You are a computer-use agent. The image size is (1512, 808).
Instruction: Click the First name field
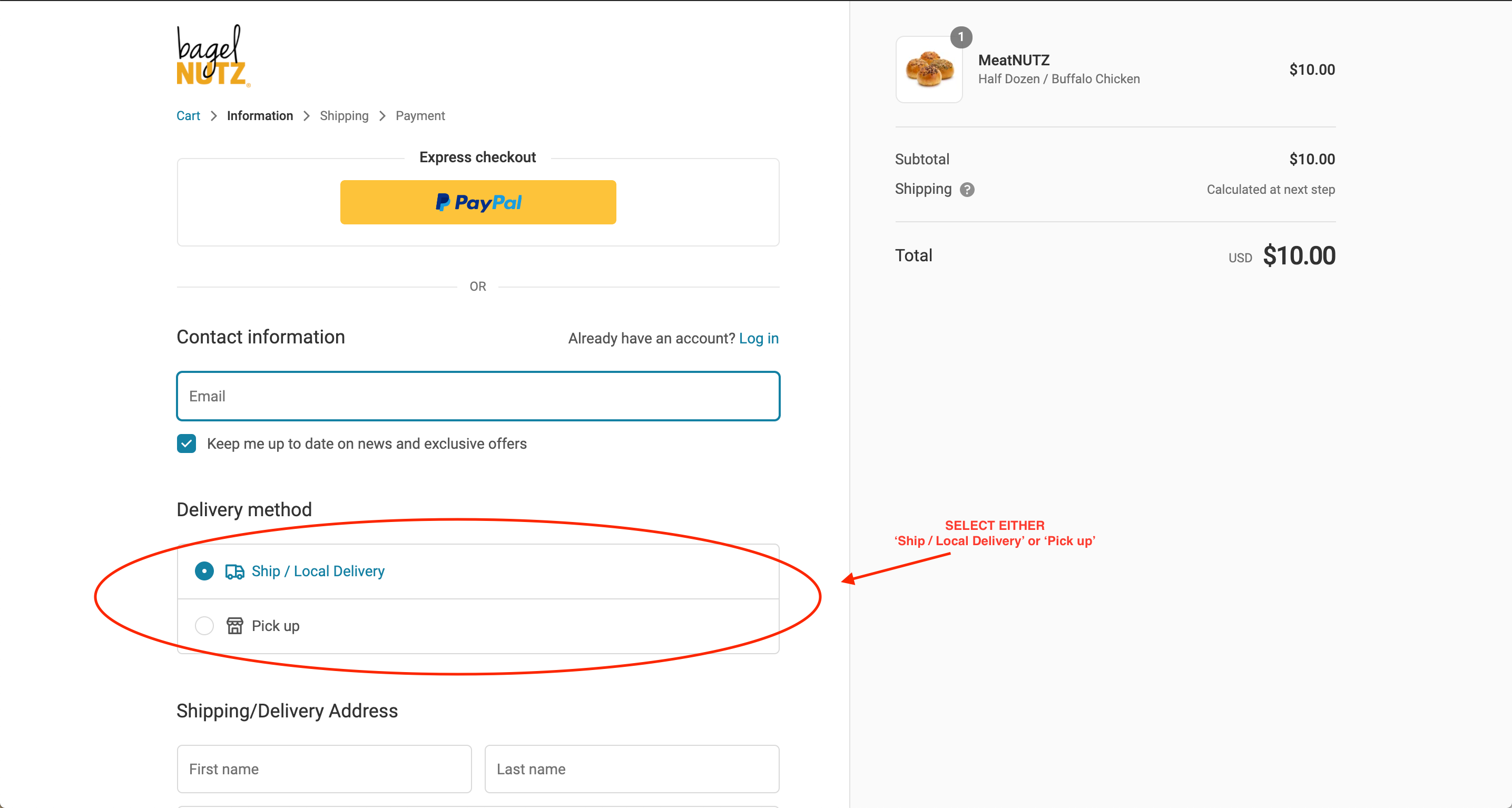coord(324,768)
